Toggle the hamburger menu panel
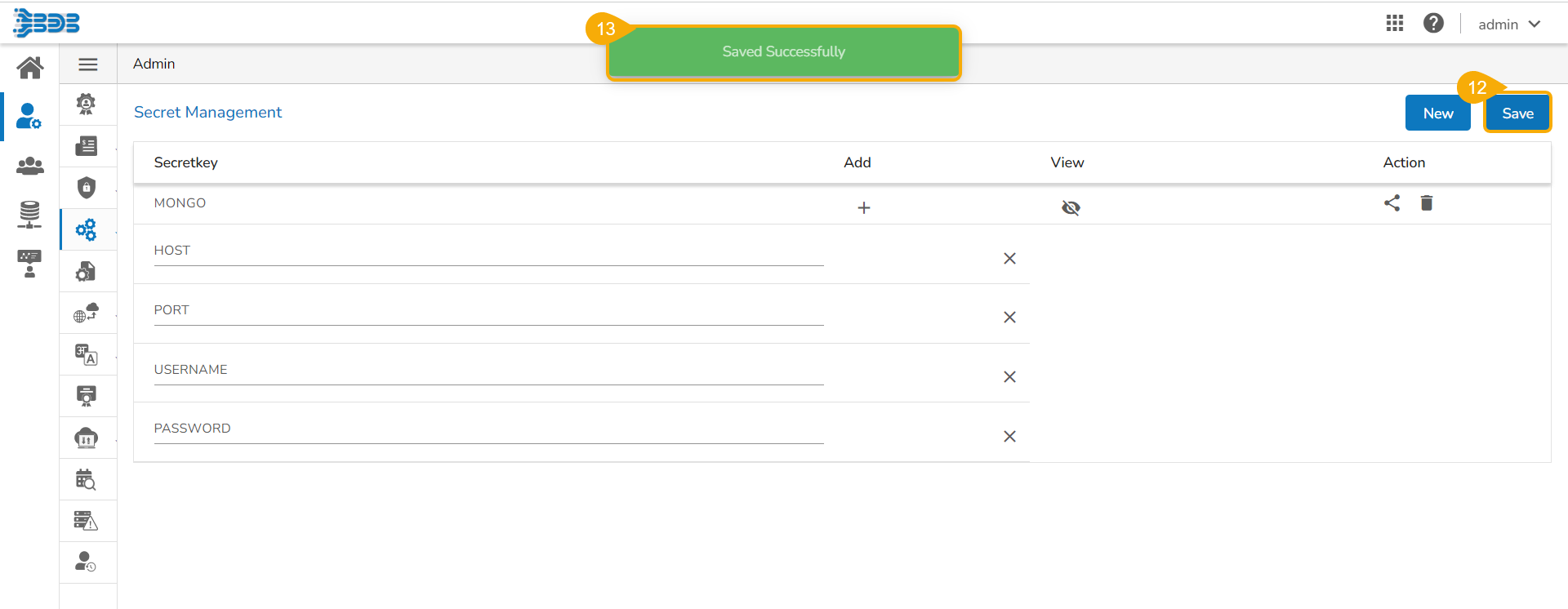The width and height of the screenshot is (1568, 609). click(88, 64)
